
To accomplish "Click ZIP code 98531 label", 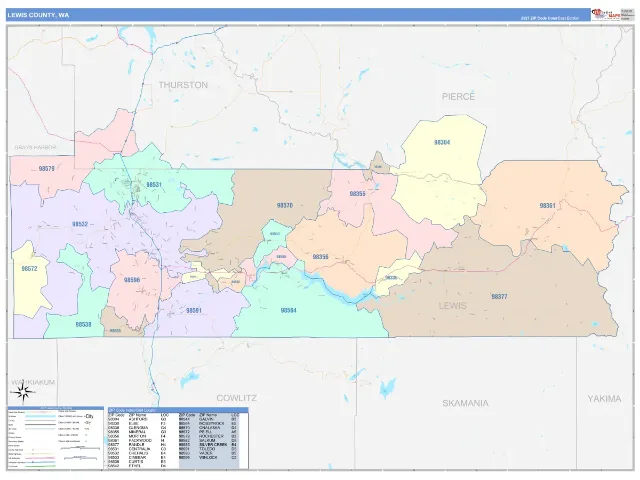I will point(154,185).
